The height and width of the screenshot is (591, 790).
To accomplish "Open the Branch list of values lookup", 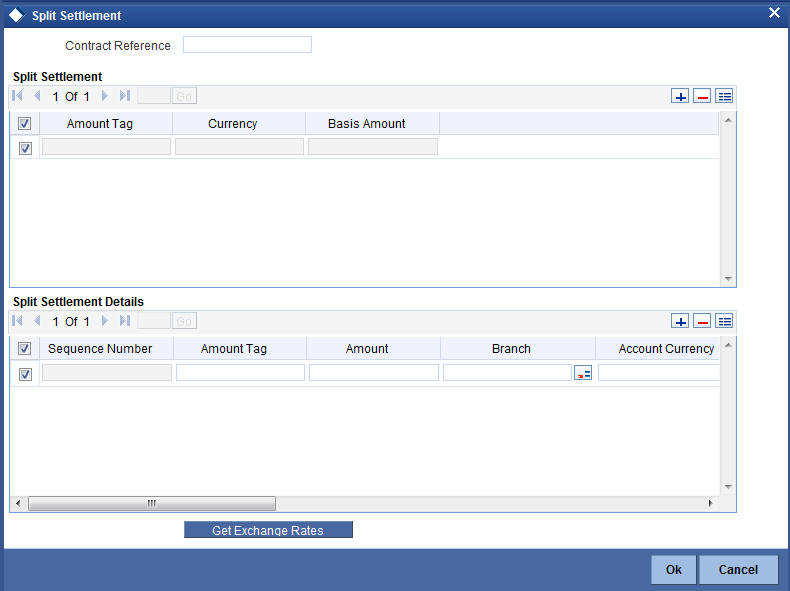I will pyautogui.click(x=583, y=373).
